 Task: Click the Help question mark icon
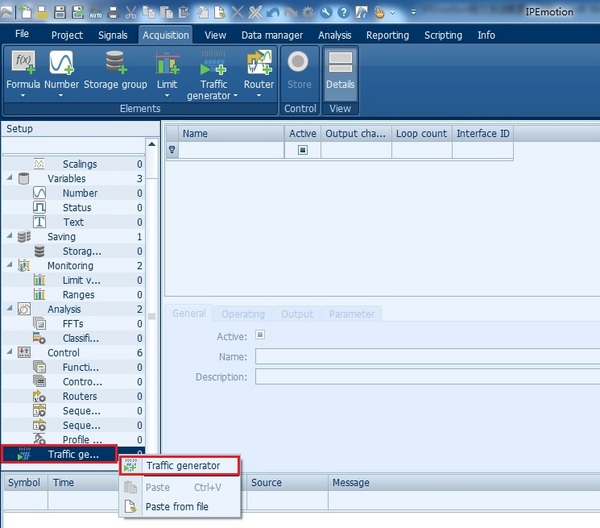pyautogui.click(x=343, y=13)
